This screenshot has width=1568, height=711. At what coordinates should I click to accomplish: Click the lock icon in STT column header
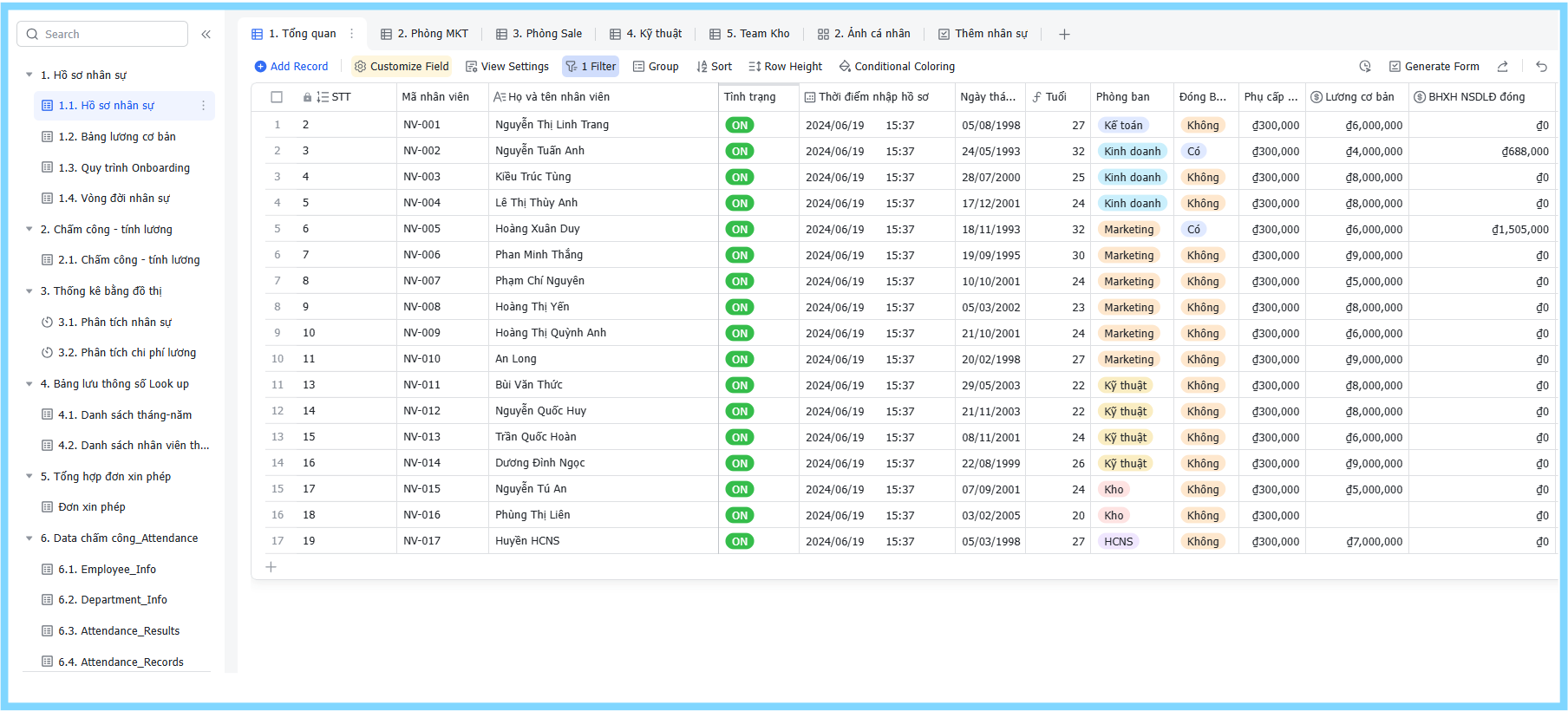tap(307, 97)
